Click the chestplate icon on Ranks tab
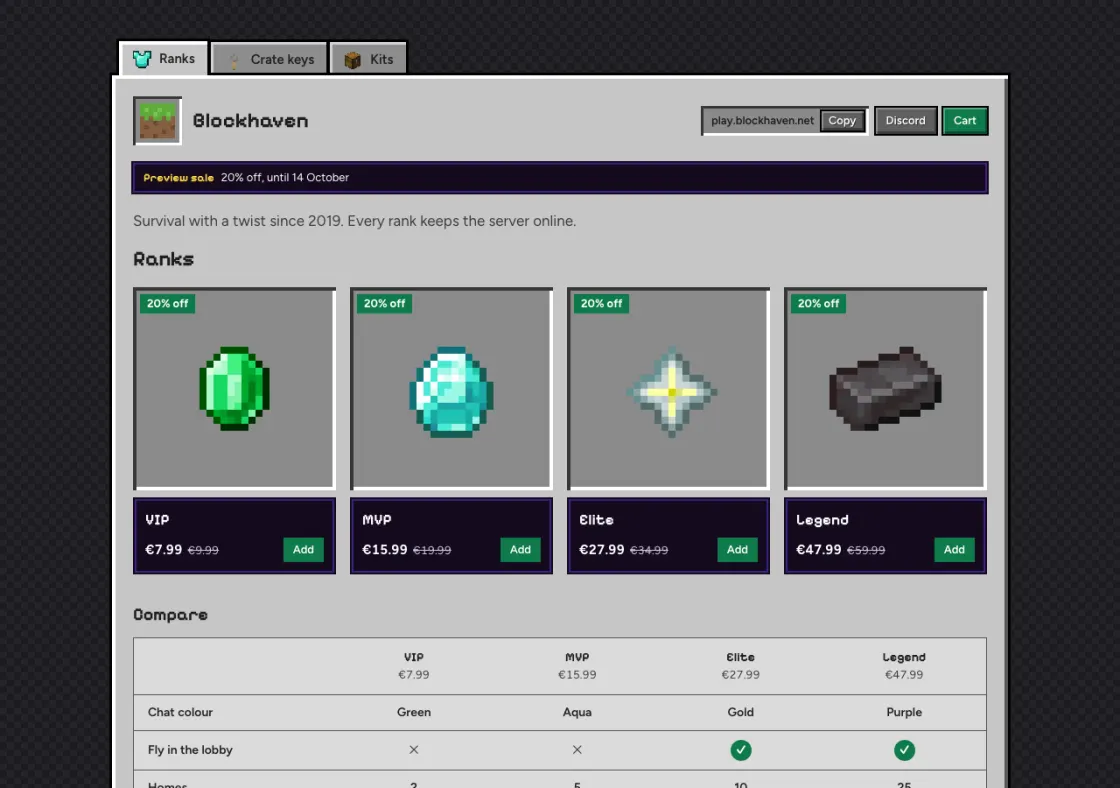 point(141,59)
